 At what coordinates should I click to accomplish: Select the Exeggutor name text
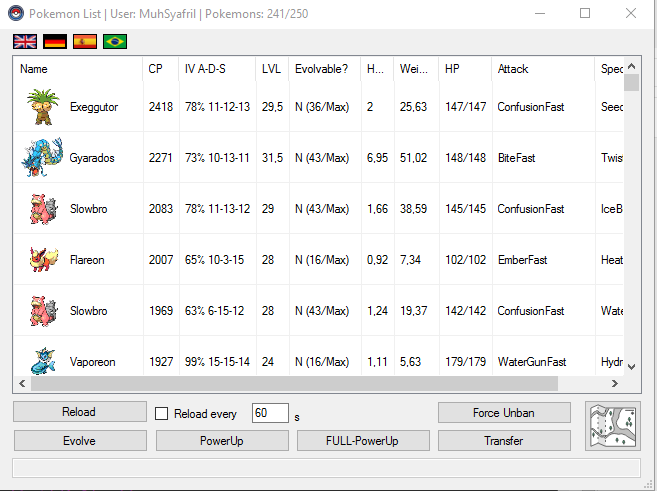[94, 107]
